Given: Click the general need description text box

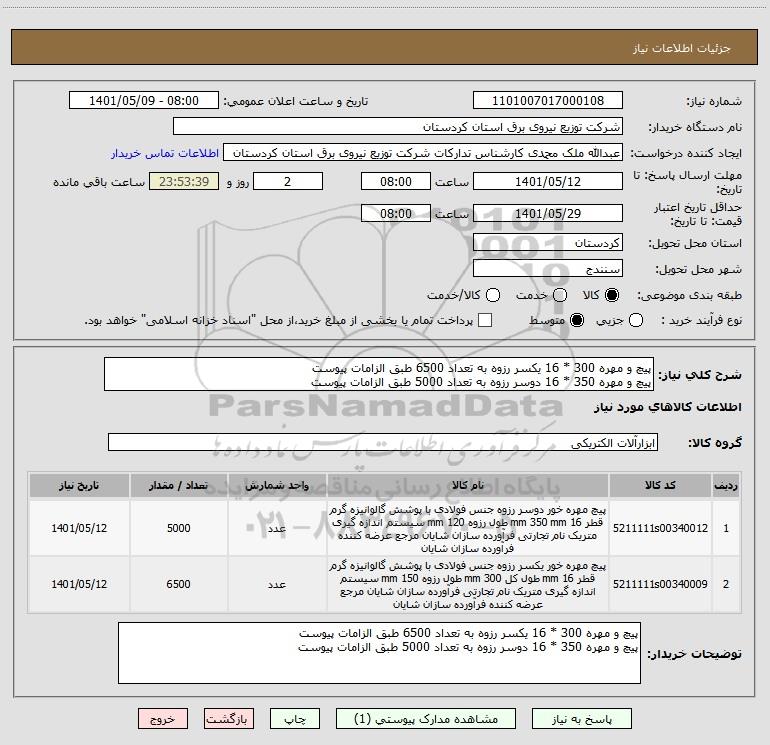Looking at the screenshot, I should 379,374.
